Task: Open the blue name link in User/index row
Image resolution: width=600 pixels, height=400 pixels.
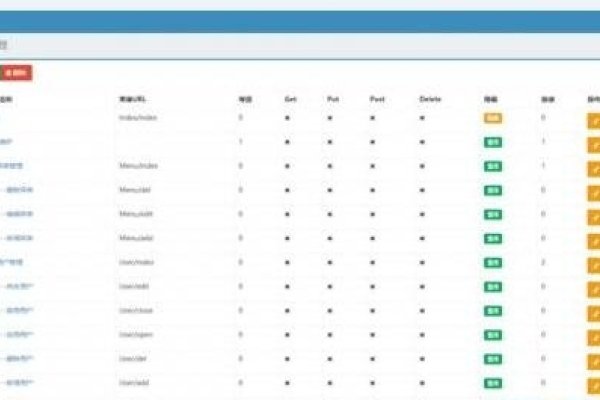Action: pos(10,262)
